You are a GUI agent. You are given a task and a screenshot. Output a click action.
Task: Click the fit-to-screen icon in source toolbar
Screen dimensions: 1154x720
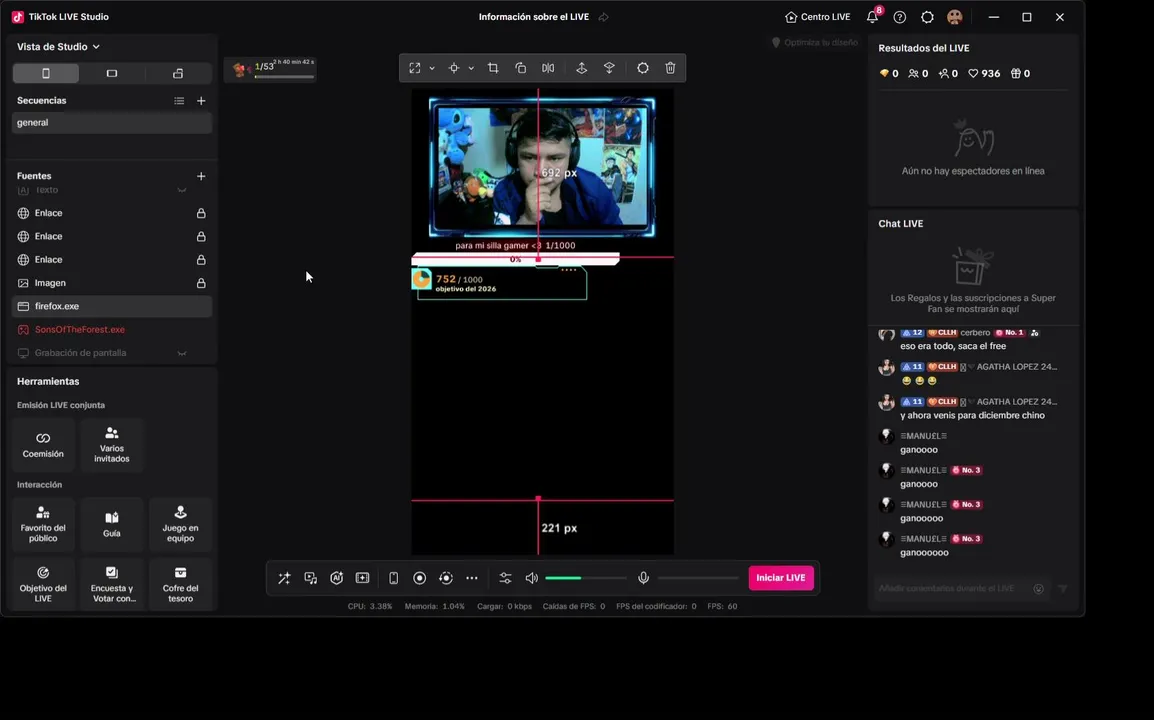[x=415, y=68]
